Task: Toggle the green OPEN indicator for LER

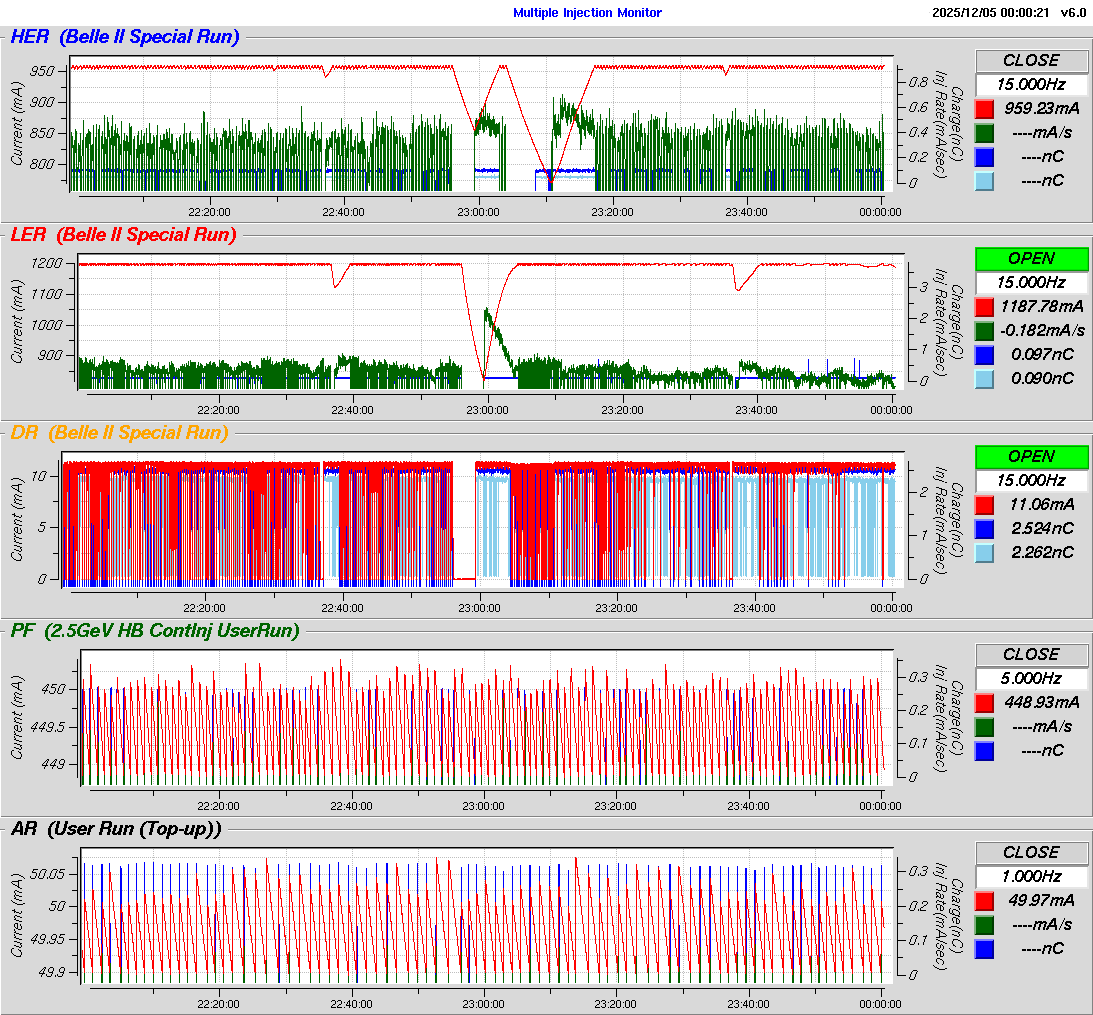Action: [x=1031, y=259]
